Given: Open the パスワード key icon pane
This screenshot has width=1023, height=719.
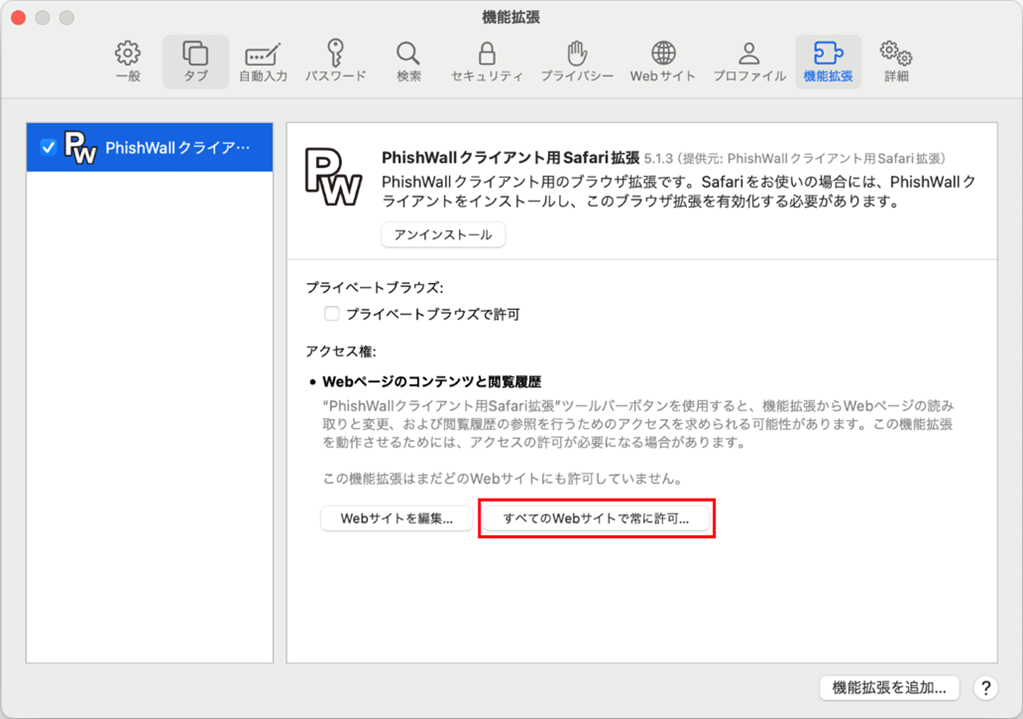Looking at the screenshot, I should 335,62.
